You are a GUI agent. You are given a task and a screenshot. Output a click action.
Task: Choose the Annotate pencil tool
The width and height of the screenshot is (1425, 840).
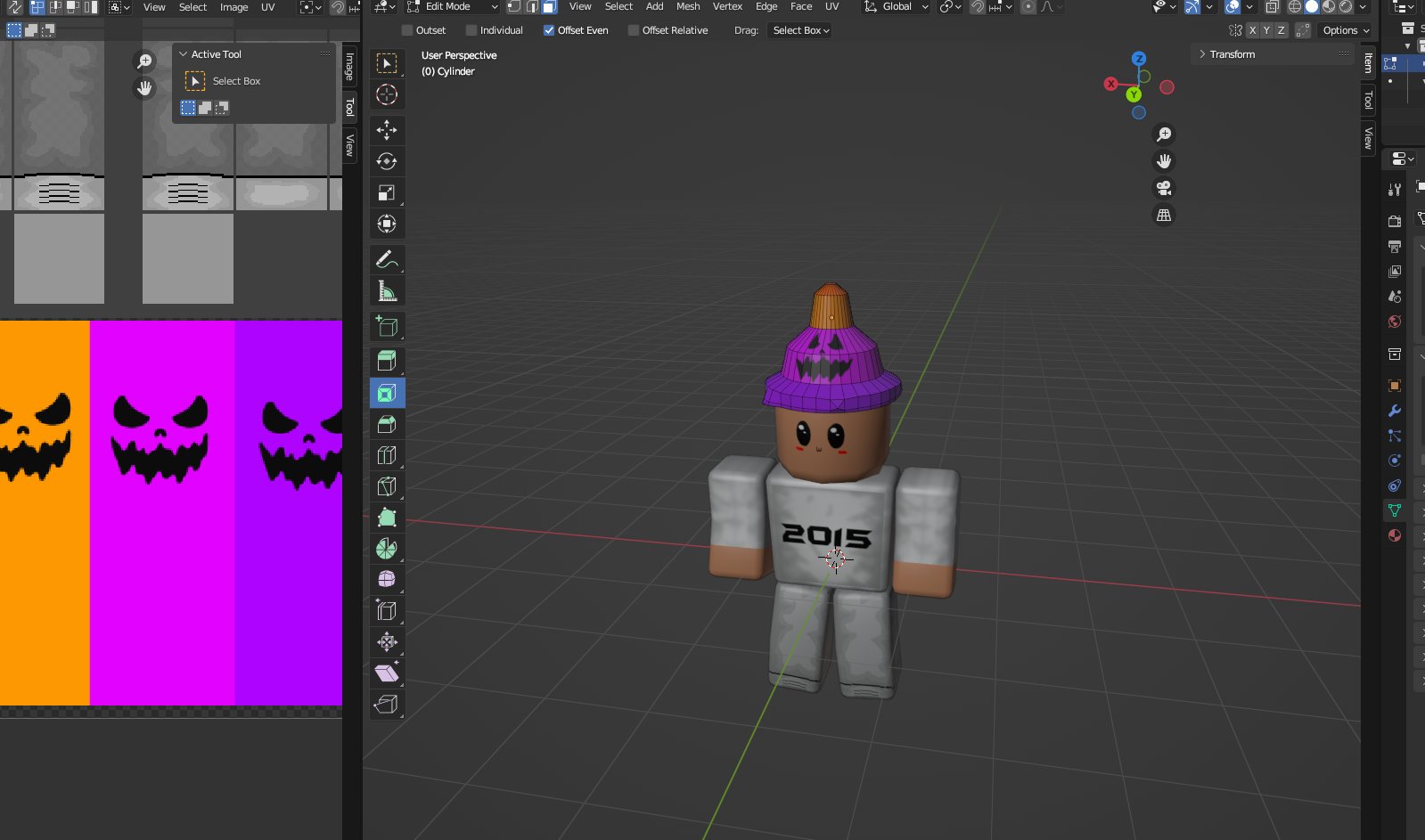[387, 259]
